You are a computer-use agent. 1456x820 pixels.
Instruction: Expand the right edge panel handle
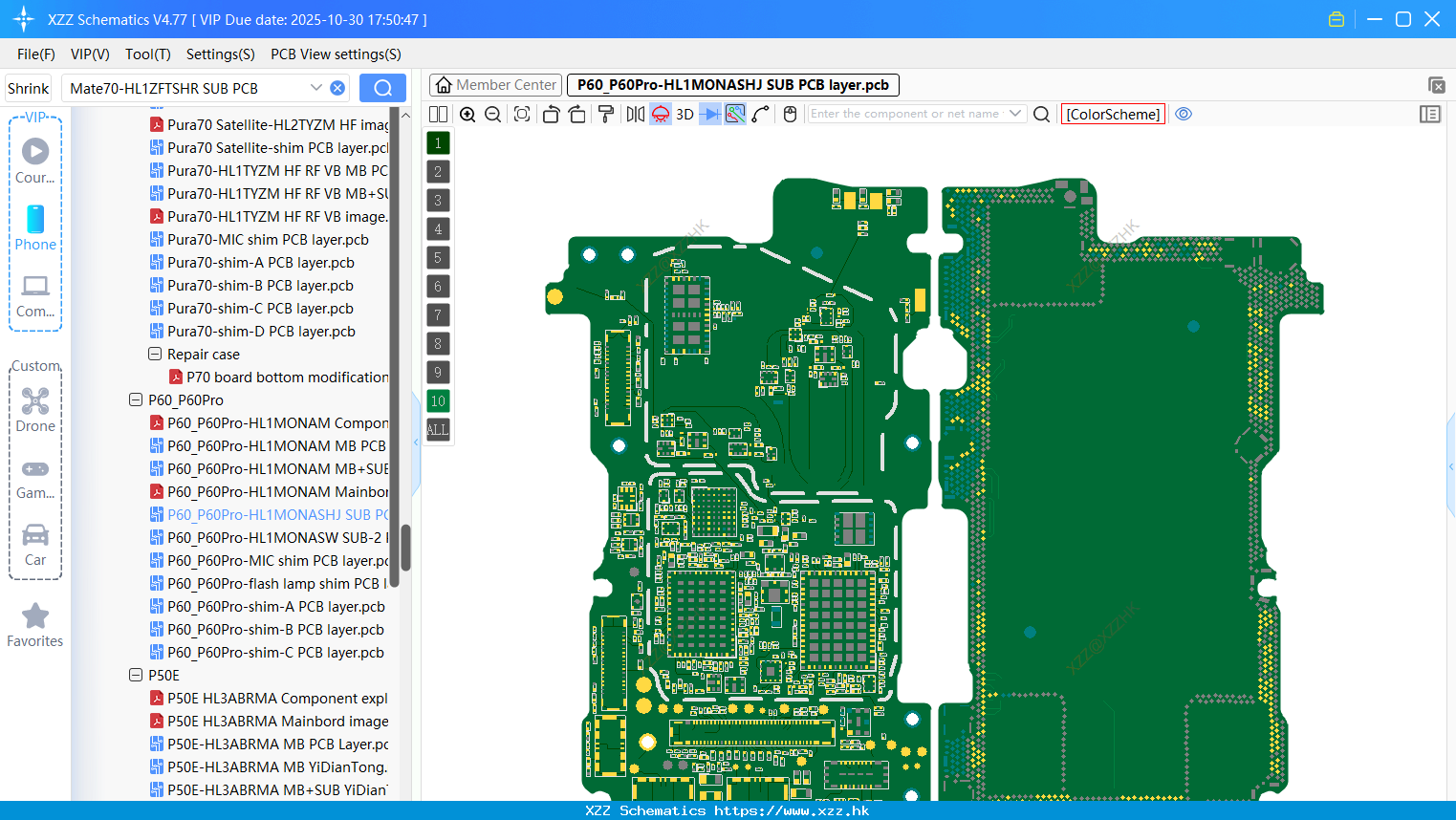pyautogui.click(x=1451, y=467)
